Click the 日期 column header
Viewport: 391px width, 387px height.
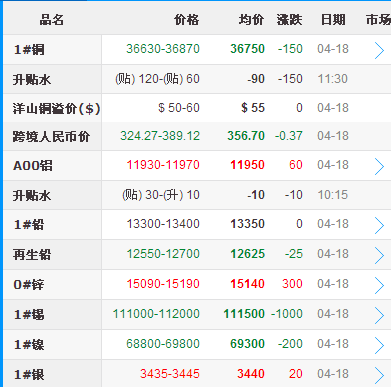click(x=333, y=20)
